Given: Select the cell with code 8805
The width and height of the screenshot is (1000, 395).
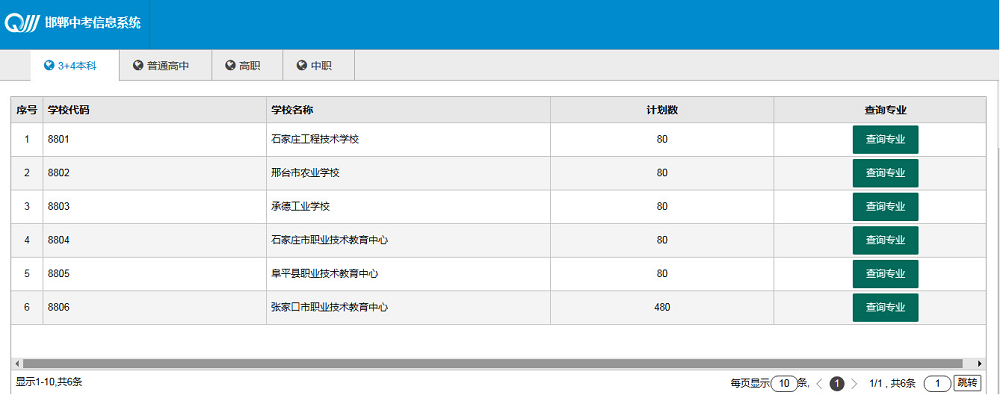Looking at the screenshot, I should [154, 274].
